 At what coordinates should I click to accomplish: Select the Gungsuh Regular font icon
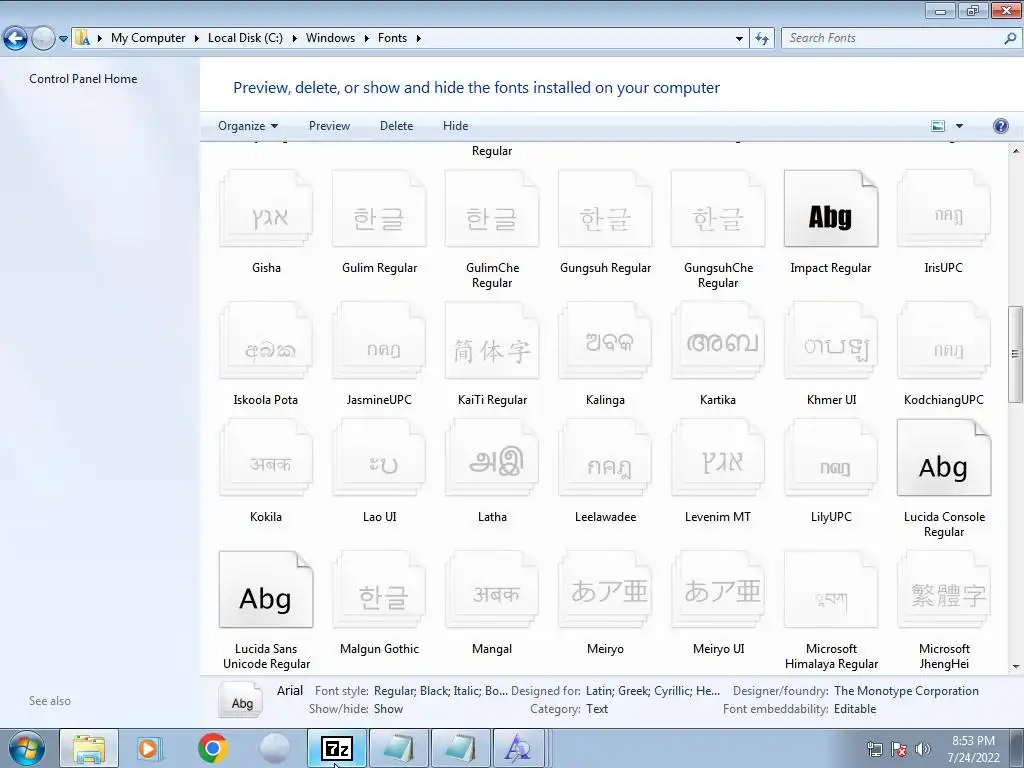pos(605,208)
